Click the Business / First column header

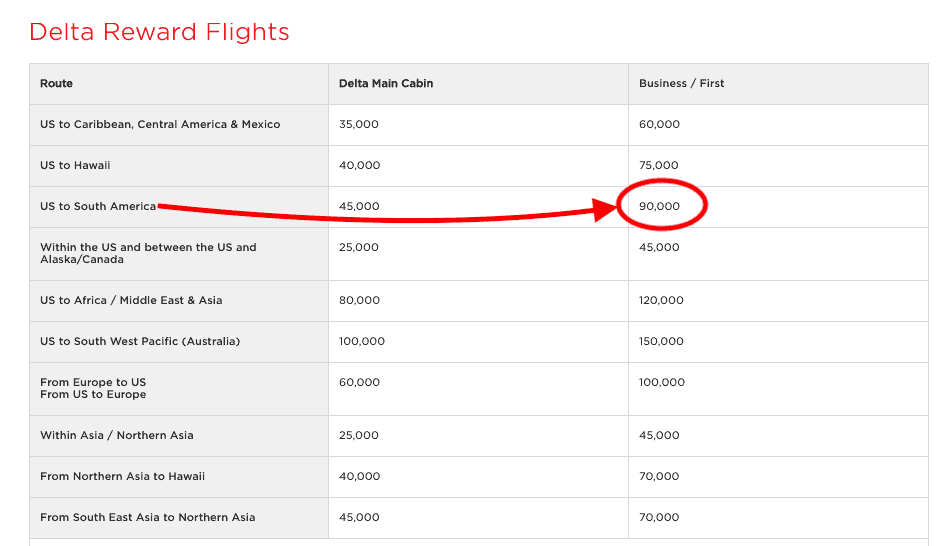[x=682, y=83]
